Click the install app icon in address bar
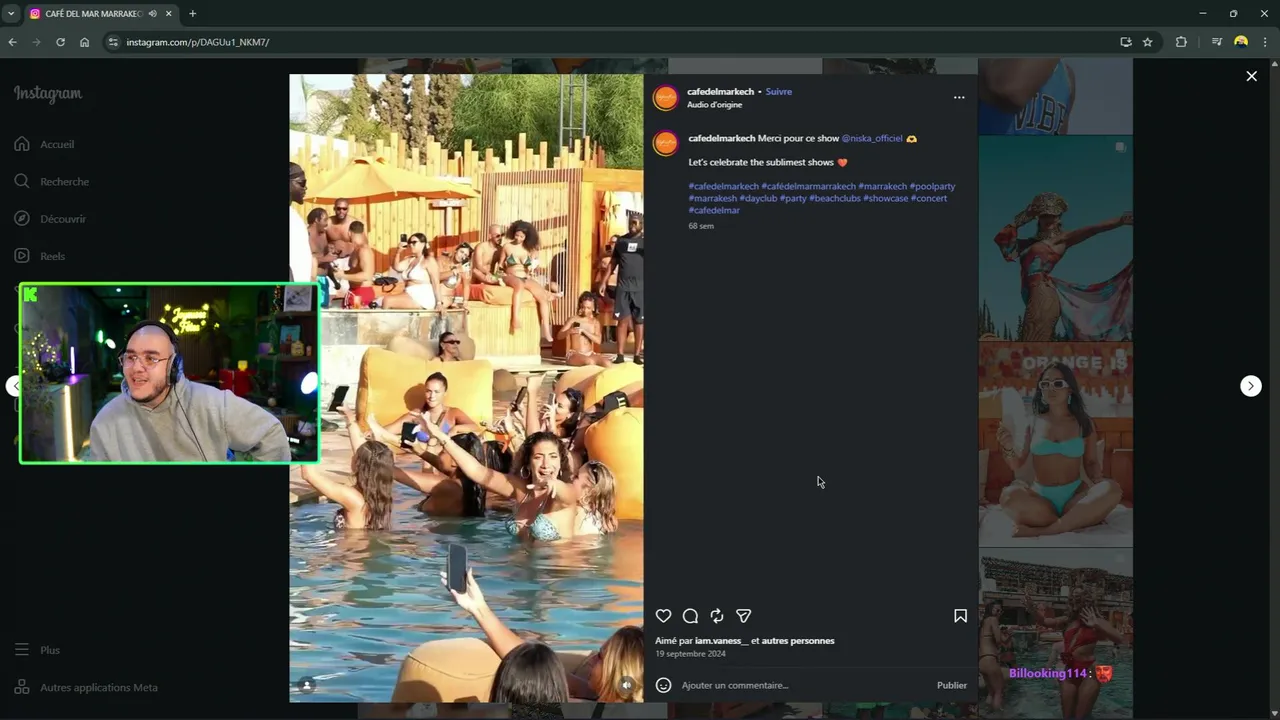The image size is (1280, 720). pos(1125,42)
